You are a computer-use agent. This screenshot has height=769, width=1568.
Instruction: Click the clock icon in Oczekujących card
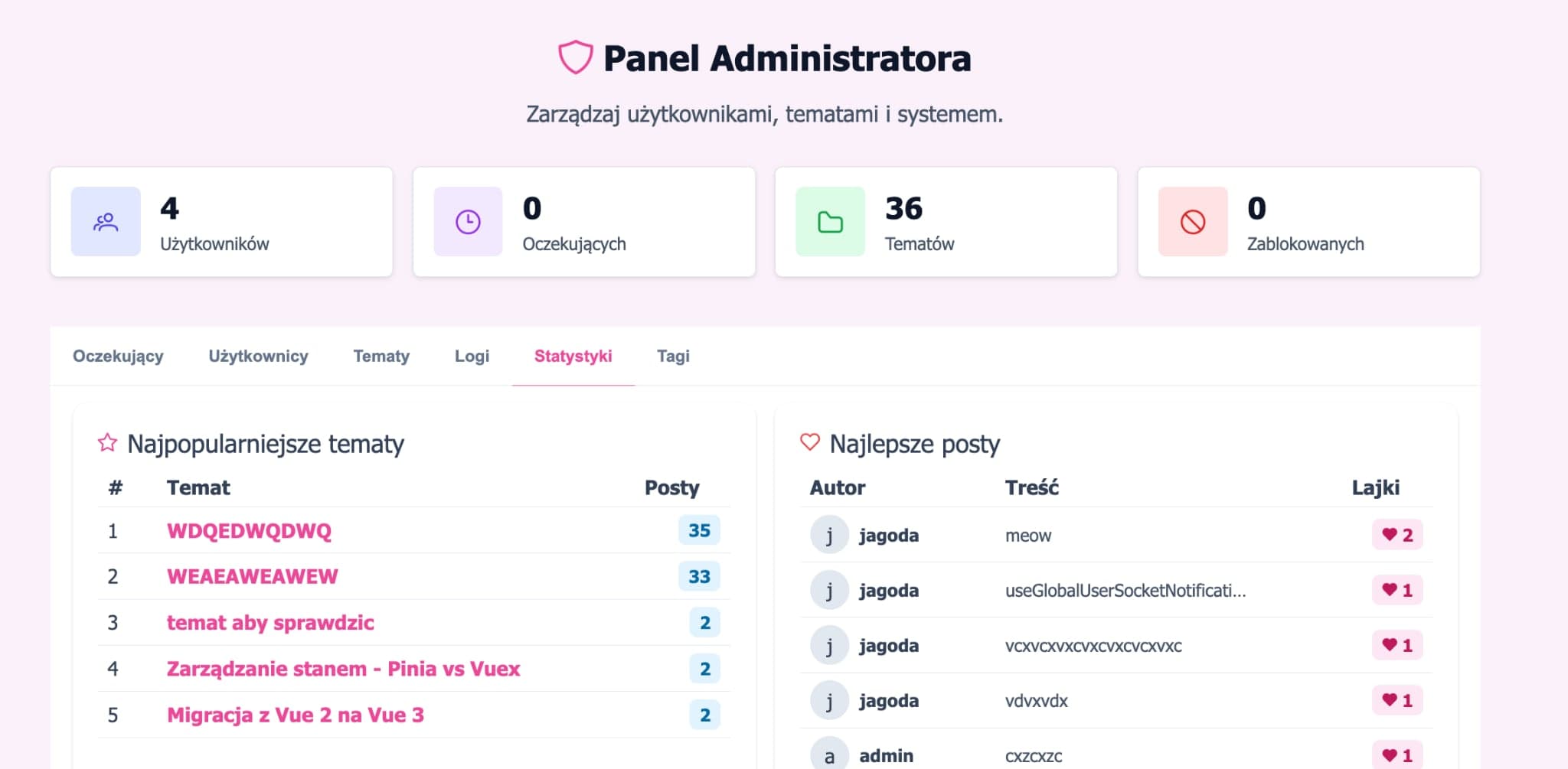(468, 222)
